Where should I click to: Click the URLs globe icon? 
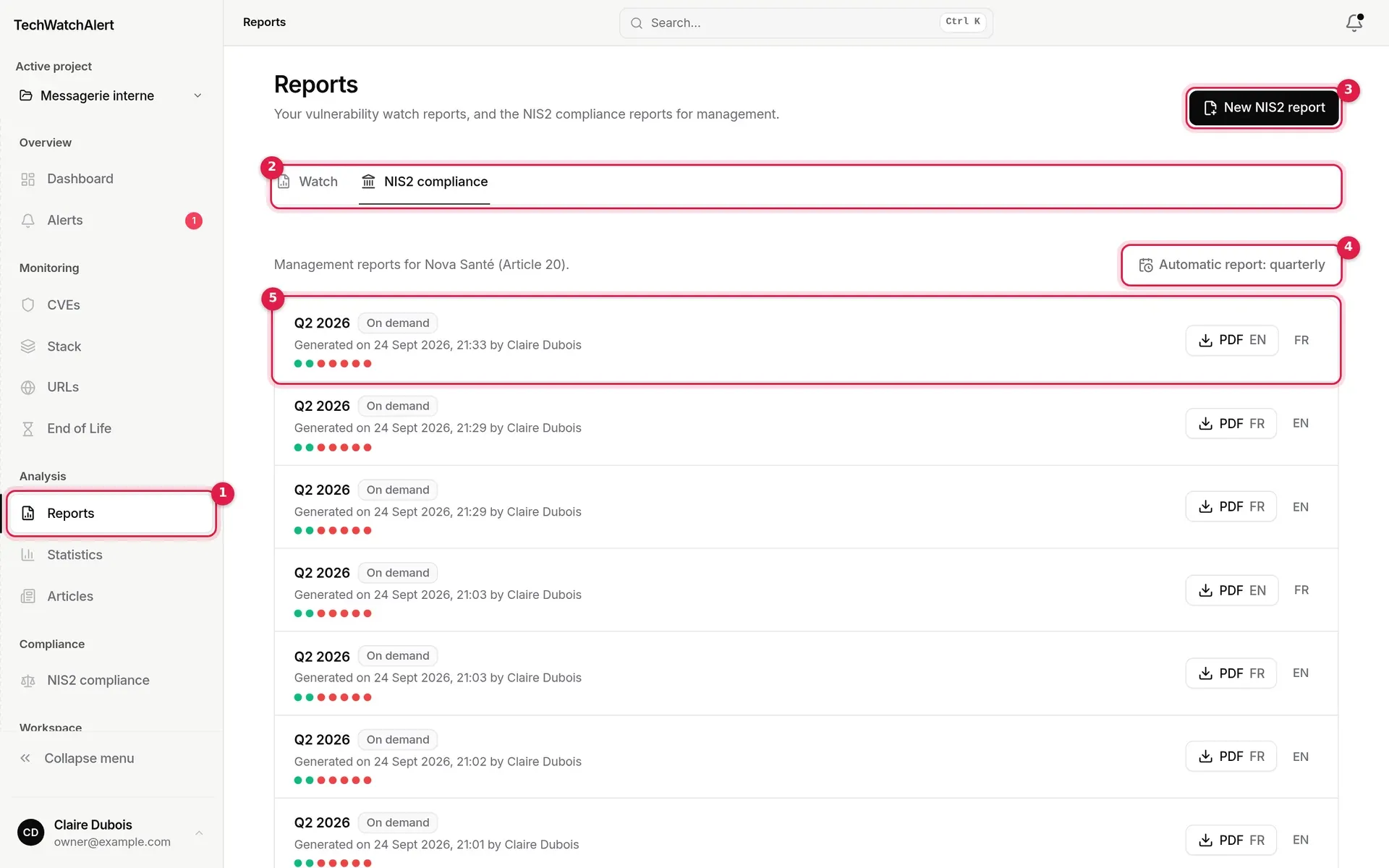pyautogui.click(x=28, y=388)
